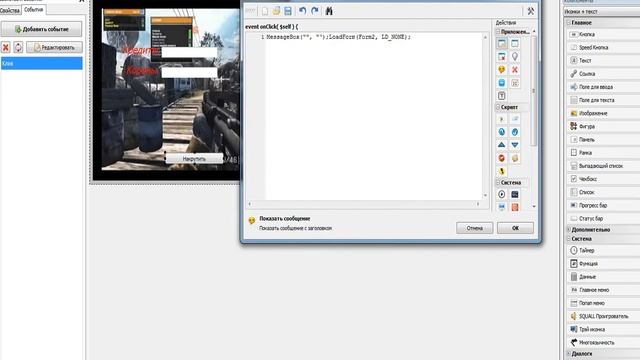Screen dimensions: 640x360
Task: Collapse the Главное components group
Action: [x=568, y=23]
